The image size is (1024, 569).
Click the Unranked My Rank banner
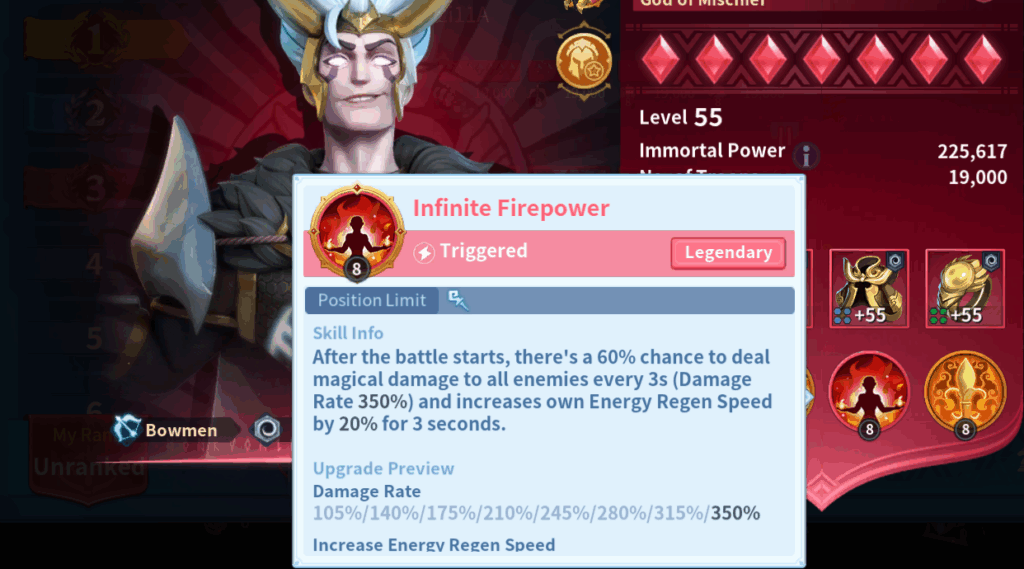point(89,457)
